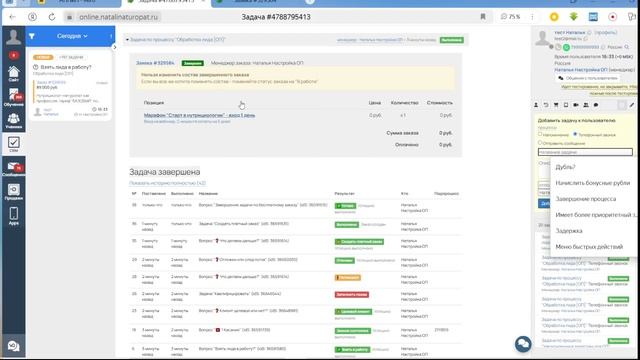Image resolution: width=640 pixels, height=360 pixels.
Task: Click the search magnifier icon next to Россия
Action: pyautogui.click(x=627, y=47)
